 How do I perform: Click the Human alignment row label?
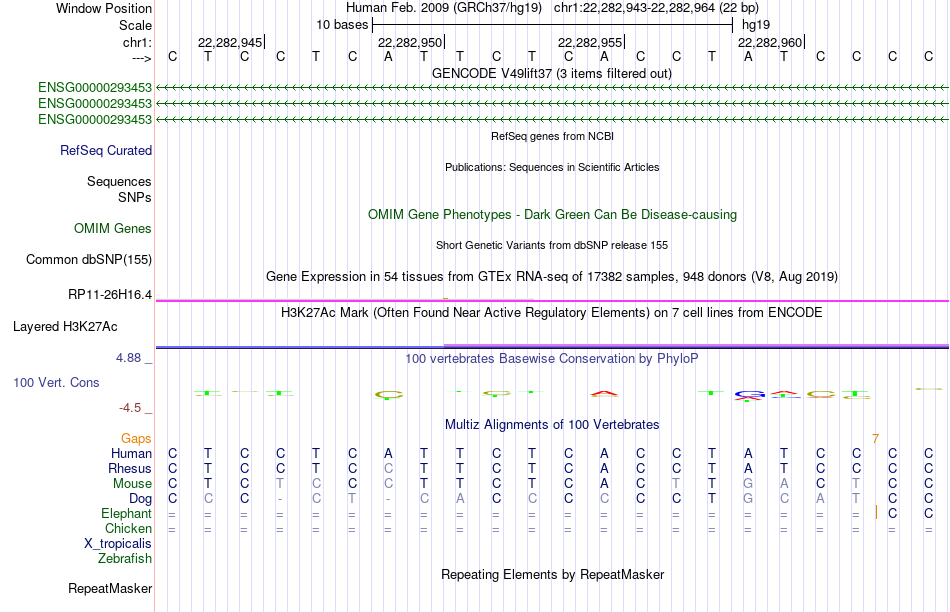point(131,453)
